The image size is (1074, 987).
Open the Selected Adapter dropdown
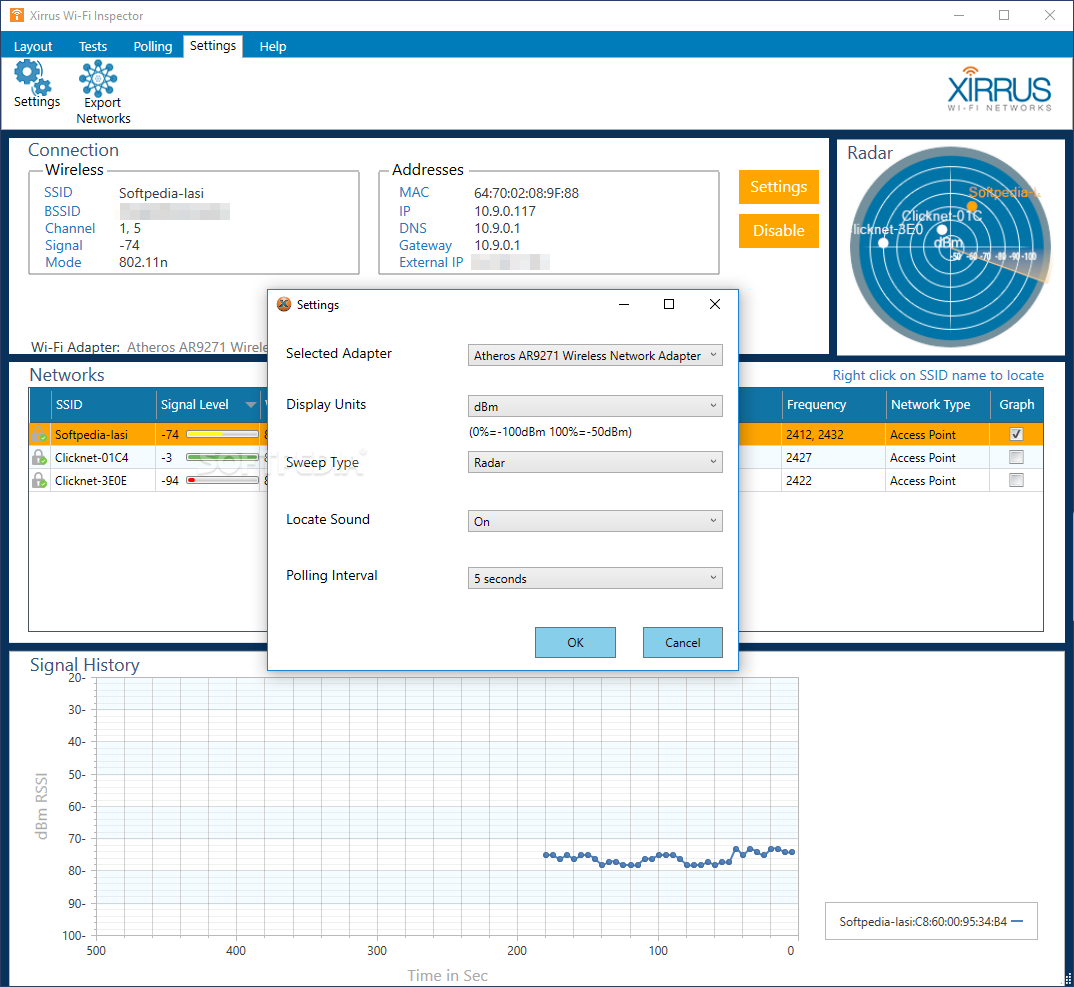click(595, 355)
